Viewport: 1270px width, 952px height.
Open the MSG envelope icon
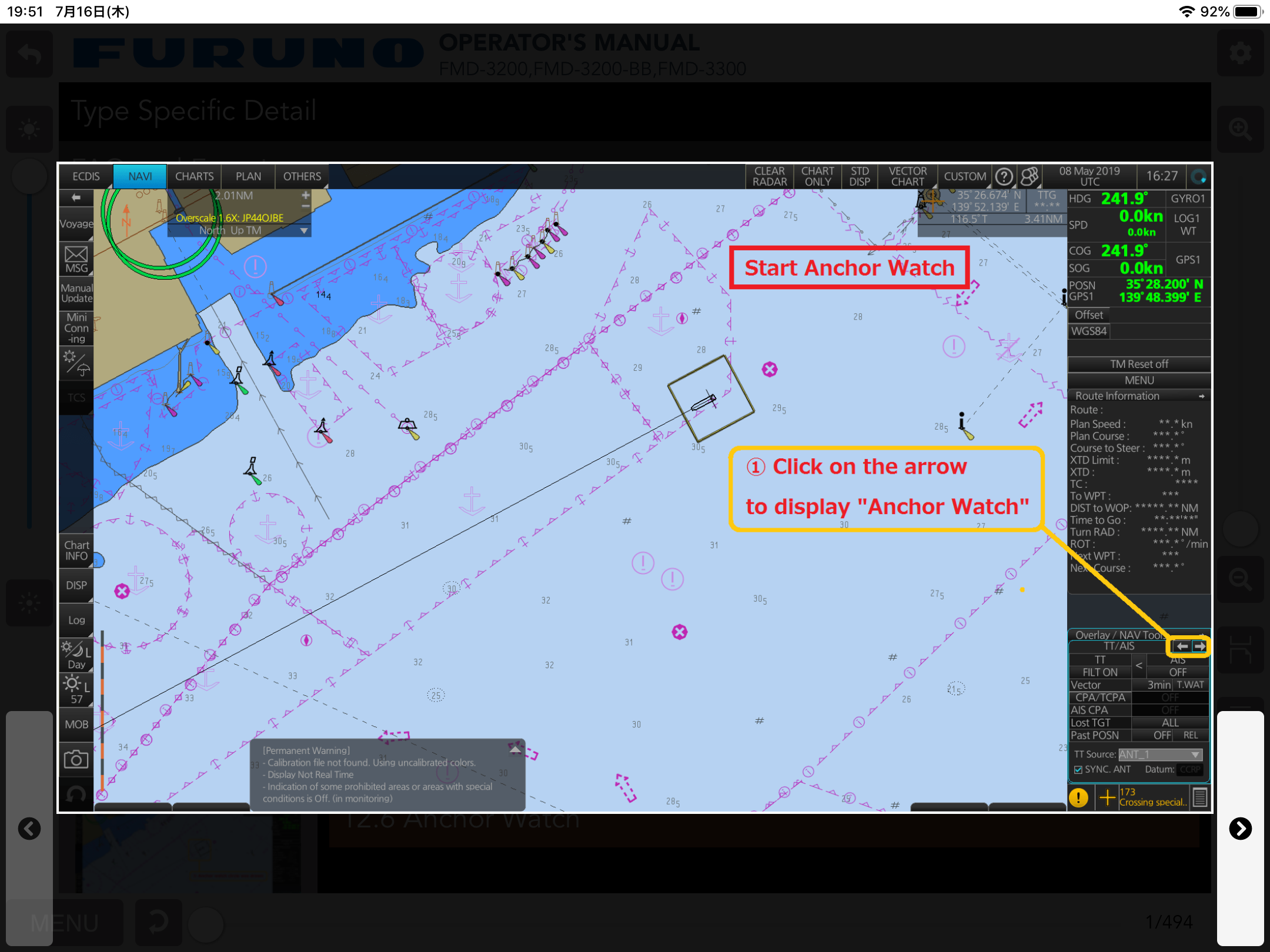[x=76, y=260]
